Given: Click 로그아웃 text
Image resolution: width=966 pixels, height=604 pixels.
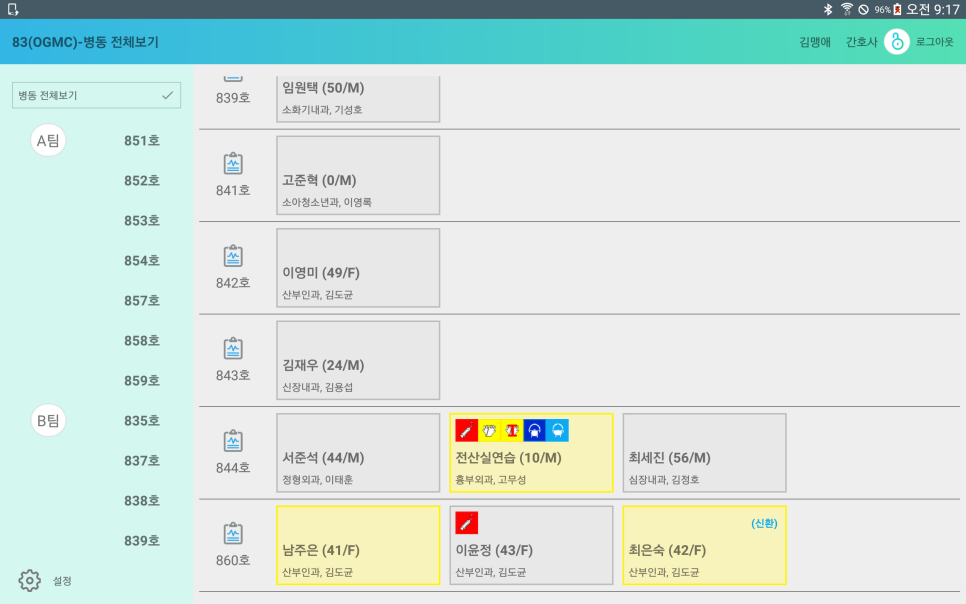Looking at the screenshot, I should (x=935, y=42).
